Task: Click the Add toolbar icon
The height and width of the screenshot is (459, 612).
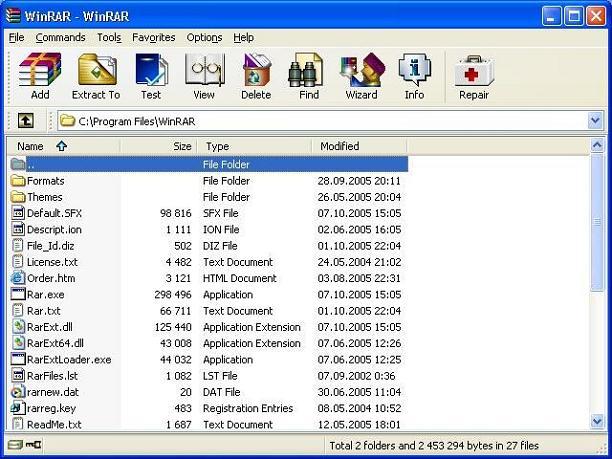Action: click(40, 70)
